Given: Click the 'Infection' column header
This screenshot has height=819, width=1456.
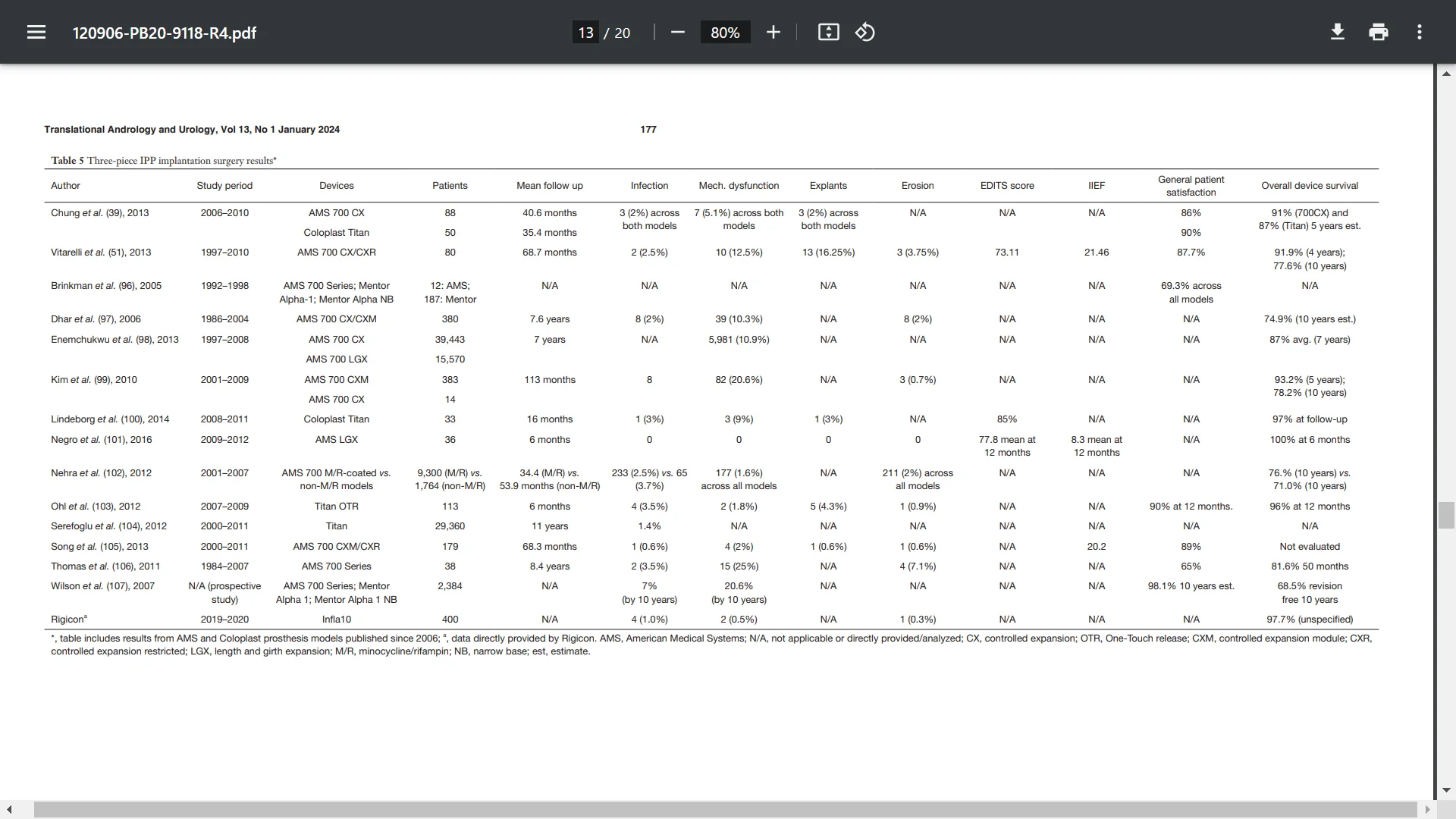Looking at the screenshot, I should [650, 186].
